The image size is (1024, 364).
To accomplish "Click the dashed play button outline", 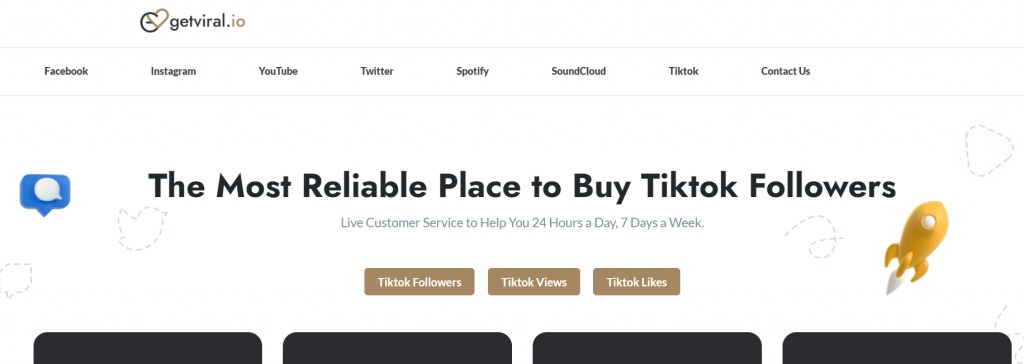I will (x=989, y=150).
